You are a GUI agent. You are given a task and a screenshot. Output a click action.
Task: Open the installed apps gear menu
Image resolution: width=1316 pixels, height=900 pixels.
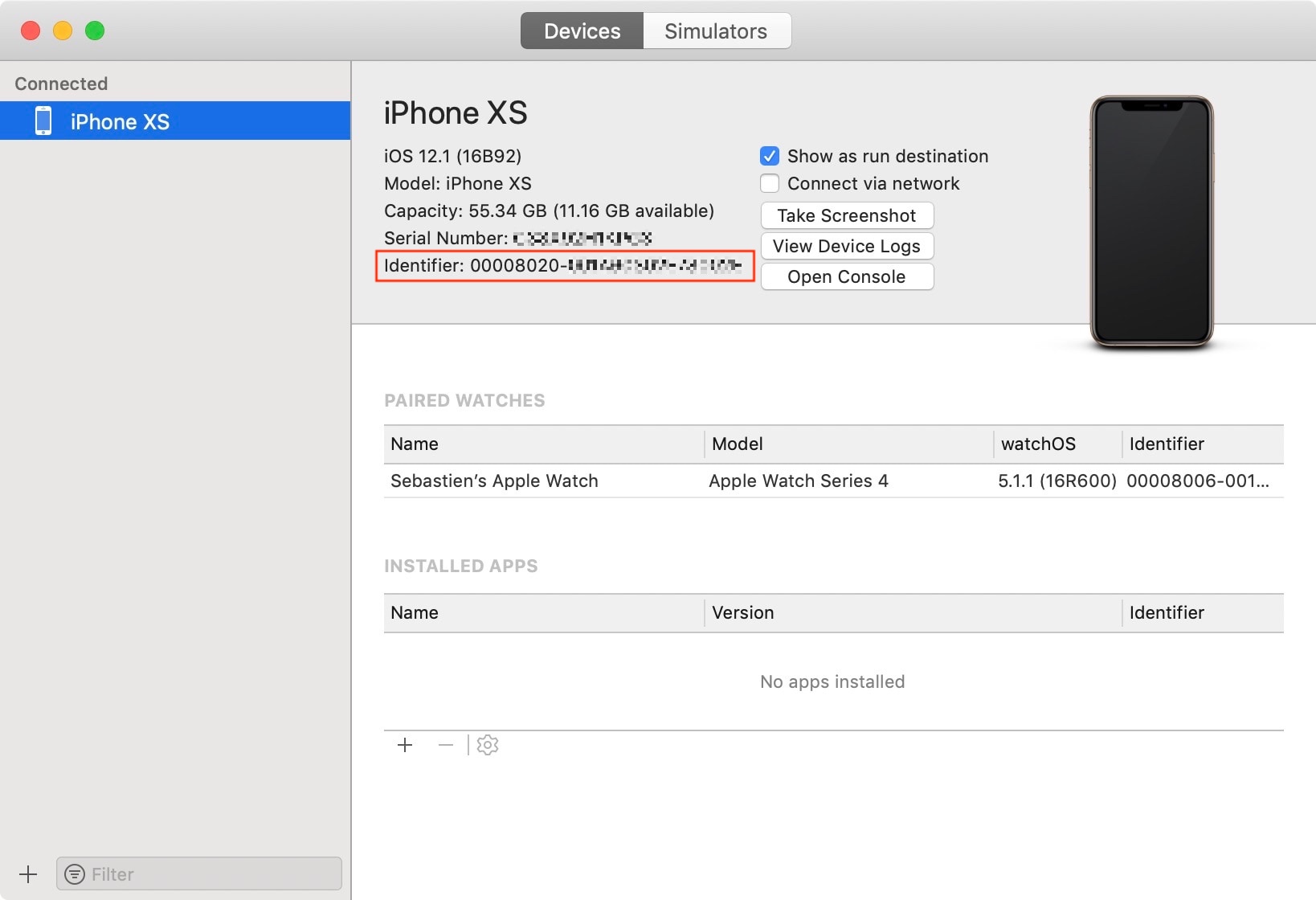pos(488,745)
